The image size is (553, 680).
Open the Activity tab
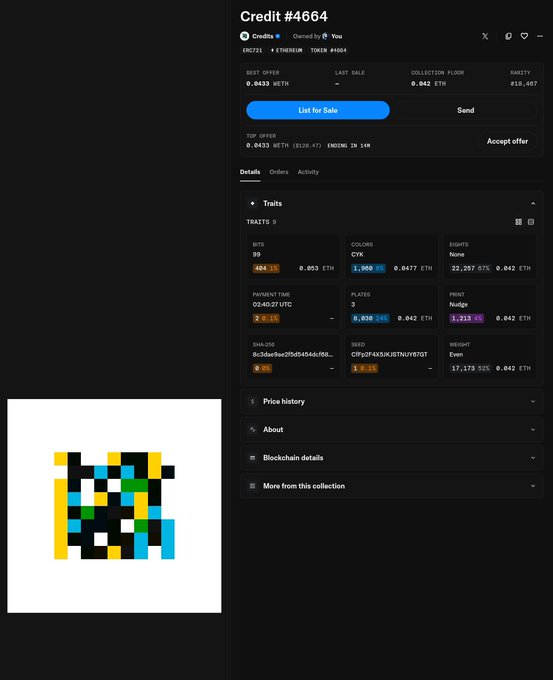(x=308, y=172)
